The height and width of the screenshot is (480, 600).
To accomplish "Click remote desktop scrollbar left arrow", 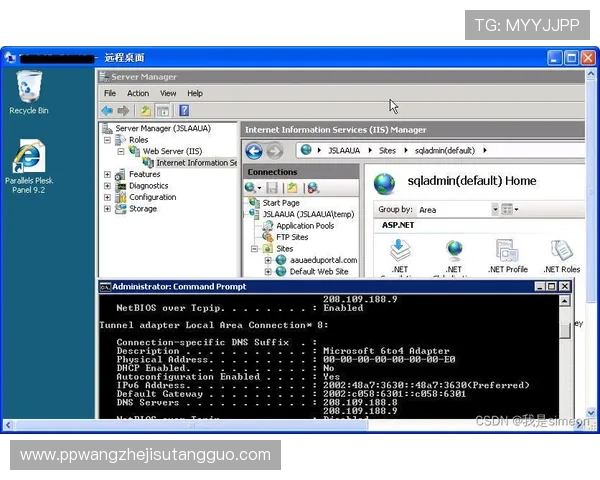I will tap(8, 425).
